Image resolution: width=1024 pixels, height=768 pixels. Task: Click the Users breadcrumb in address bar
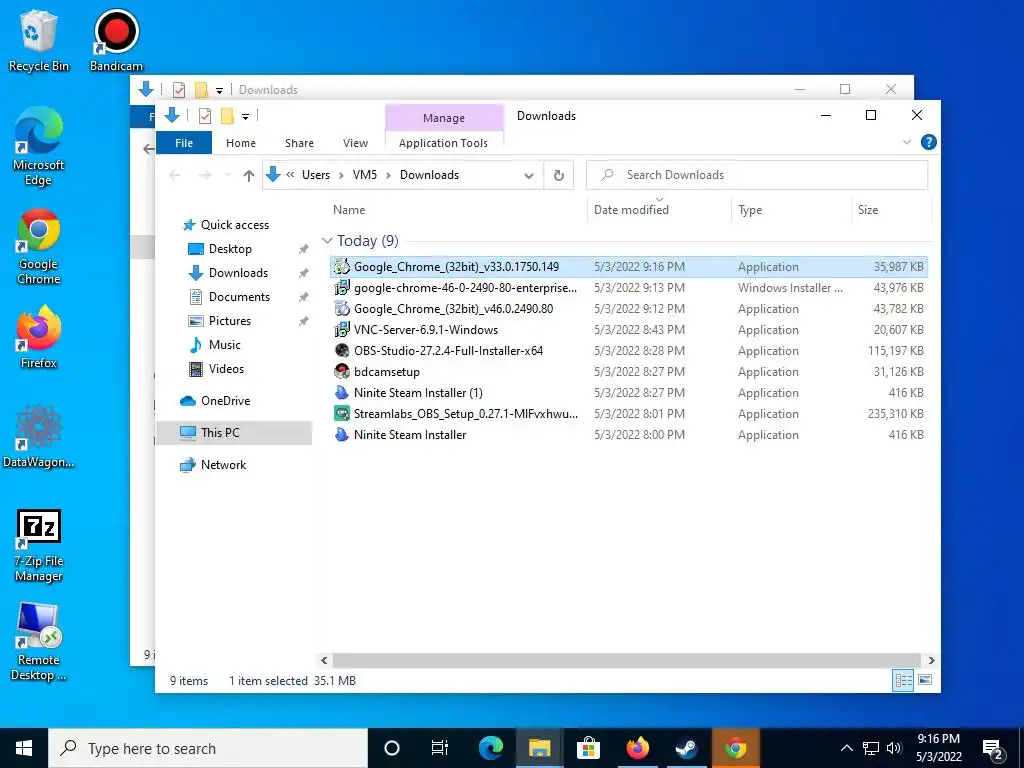click(316, 175)
